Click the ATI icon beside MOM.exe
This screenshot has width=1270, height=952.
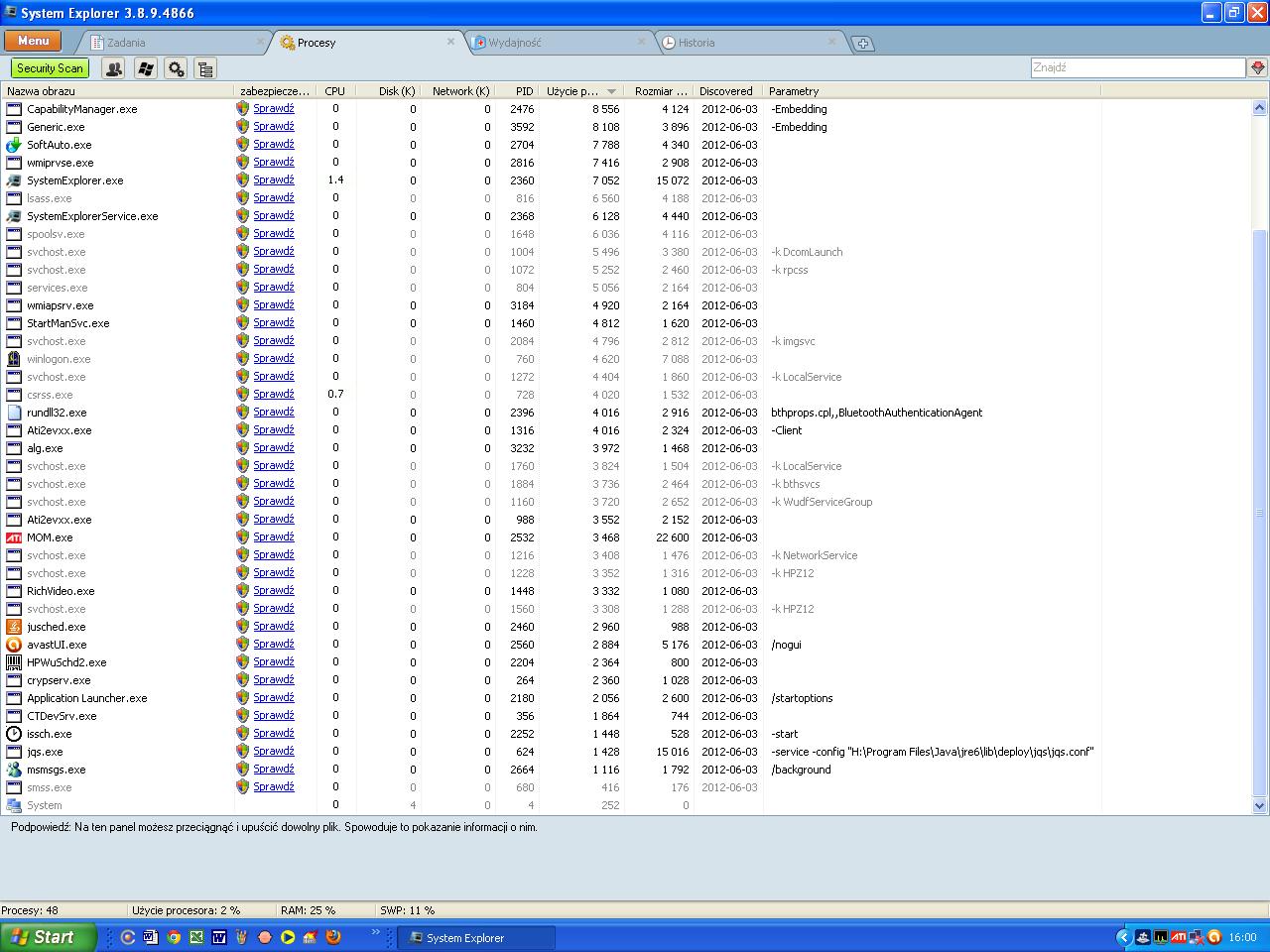coord(14,537)
